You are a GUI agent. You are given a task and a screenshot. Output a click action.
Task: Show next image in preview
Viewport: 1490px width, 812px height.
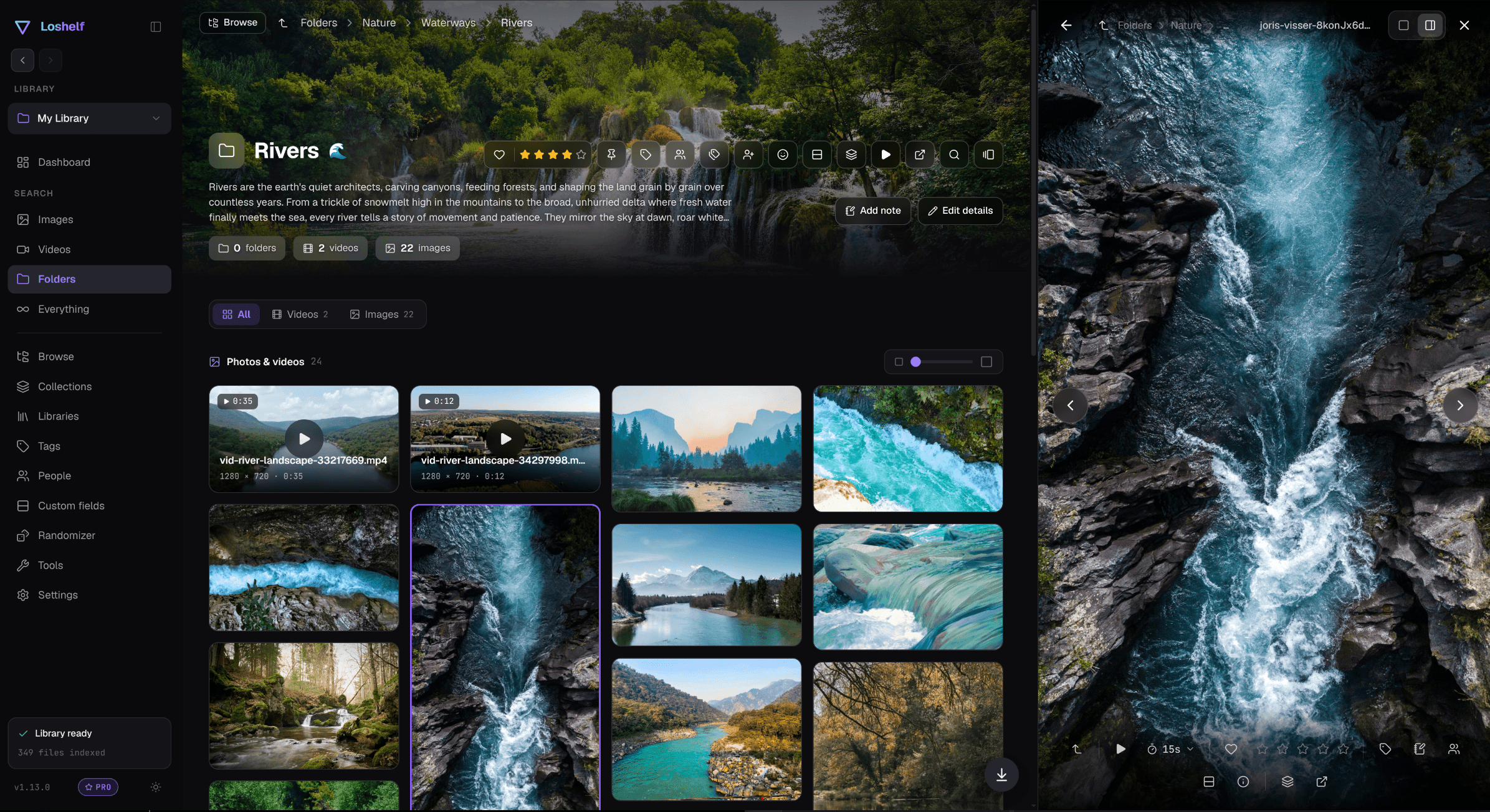tap(1460, 406)
